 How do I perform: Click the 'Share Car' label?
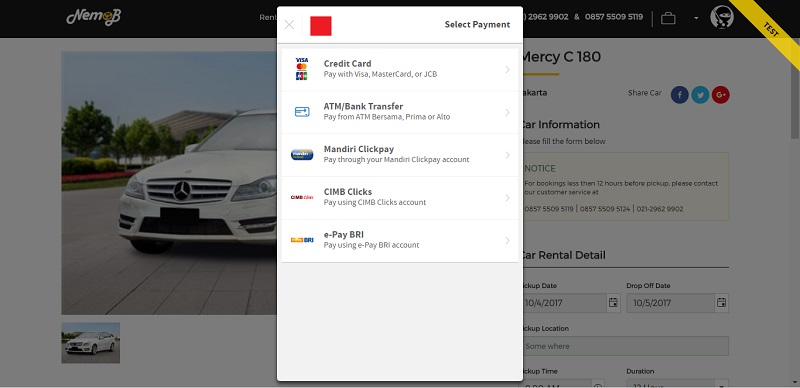(x=644, y=93)
